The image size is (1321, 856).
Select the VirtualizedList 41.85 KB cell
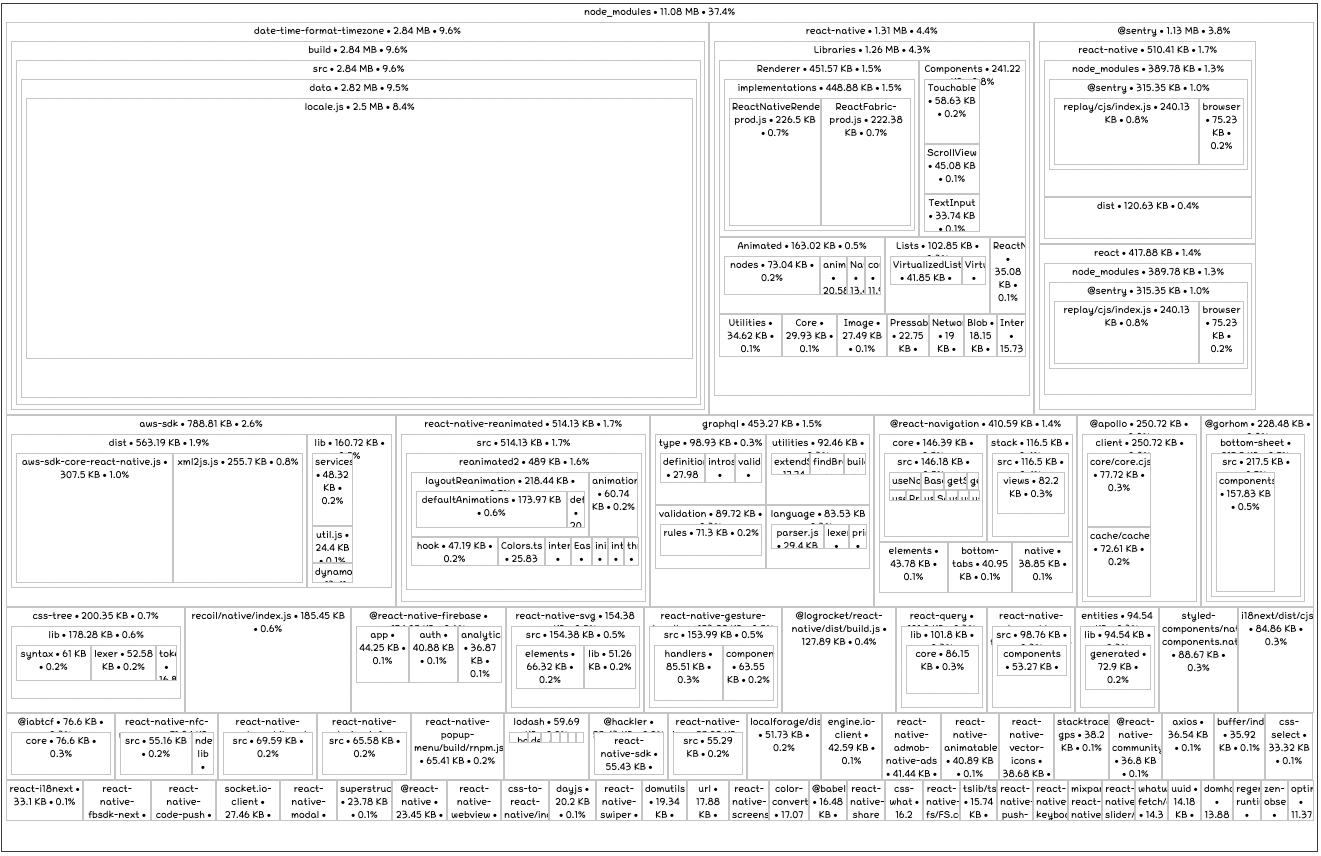click(x=925, y=271)
